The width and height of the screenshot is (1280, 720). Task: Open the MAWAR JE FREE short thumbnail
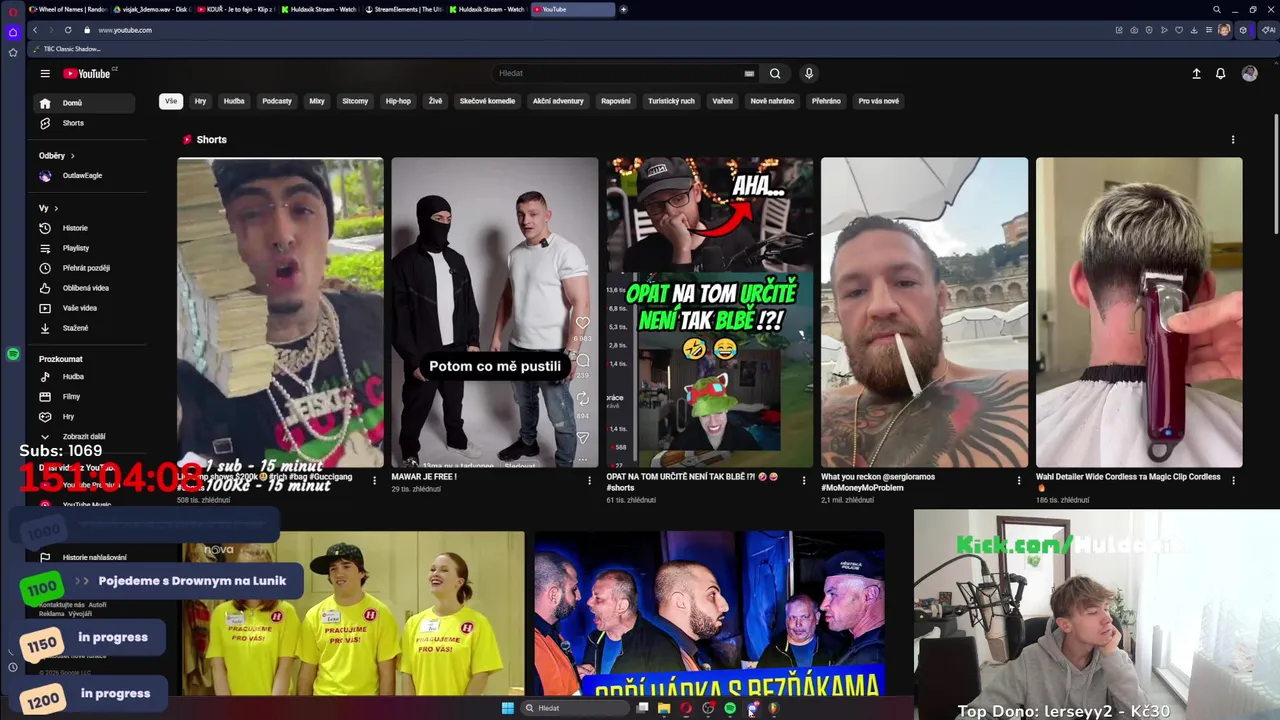(x=495, y=312)
